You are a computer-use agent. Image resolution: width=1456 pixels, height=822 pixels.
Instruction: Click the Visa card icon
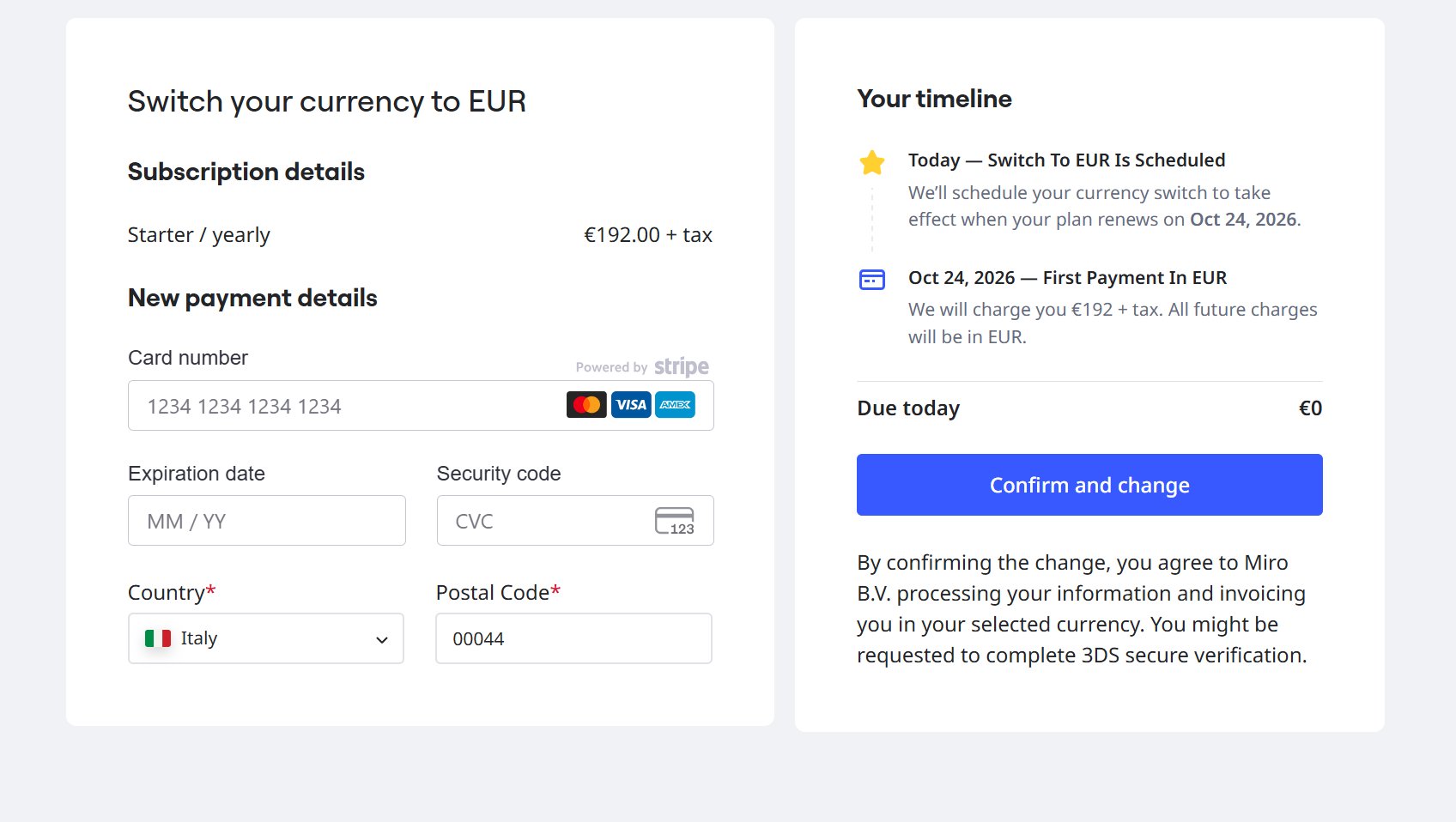631,405
